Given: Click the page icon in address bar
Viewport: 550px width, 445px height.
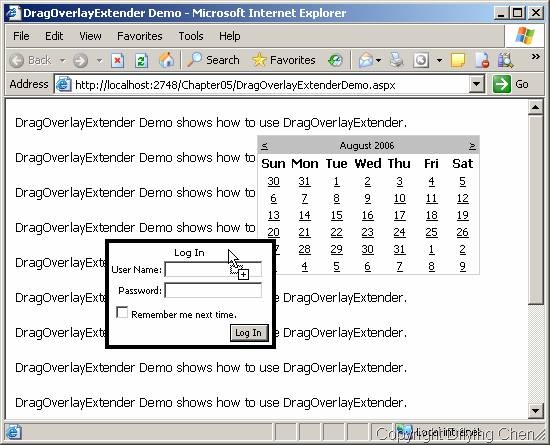Looking at the screenshot, I should (63, 85).
